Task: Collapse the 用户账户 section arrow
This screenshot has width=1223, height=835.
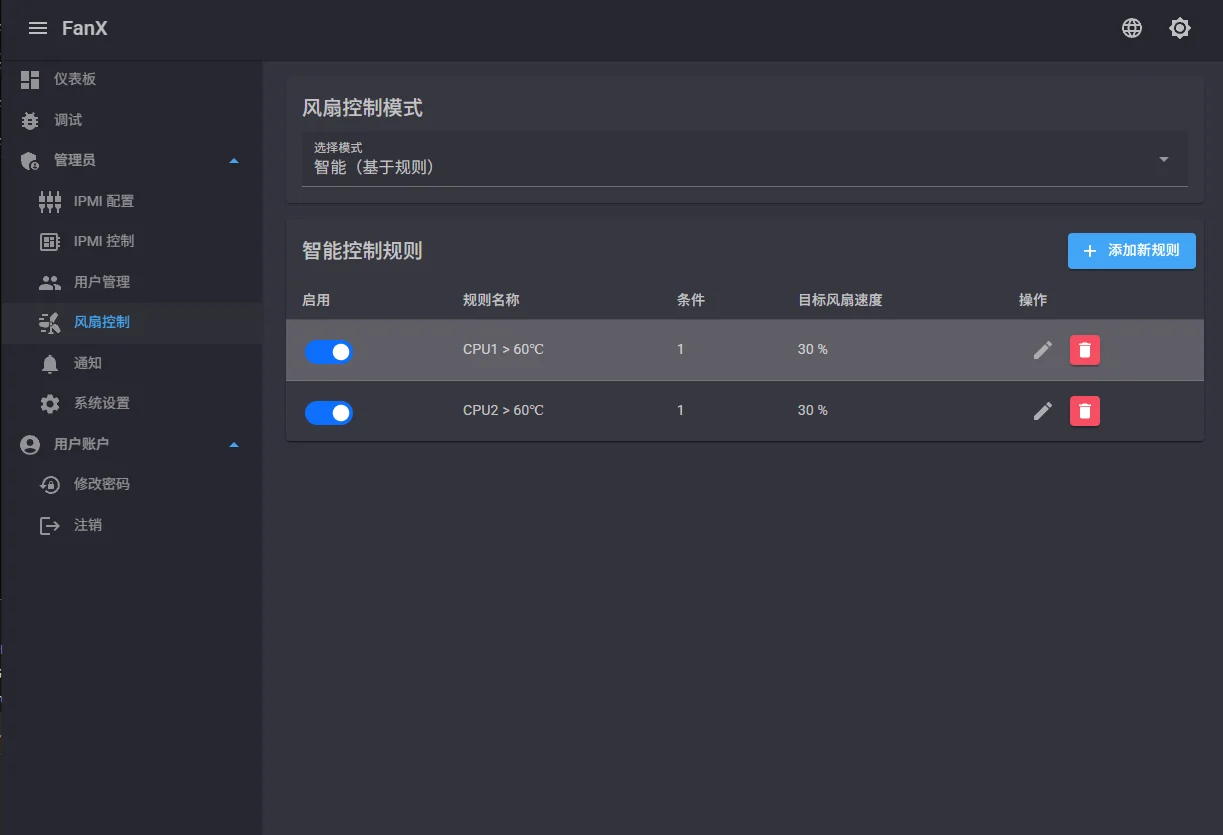Action: pyautogui.click(x=234, y=445)
